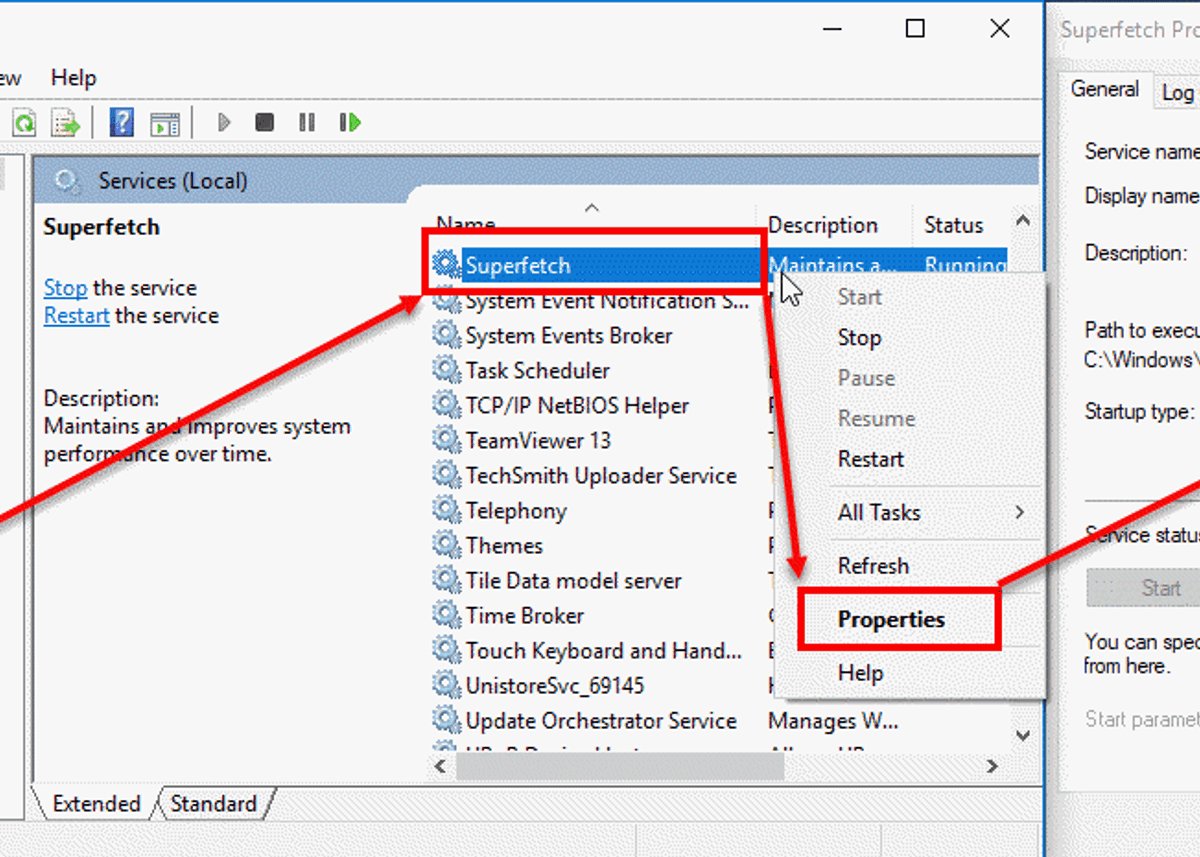Choose Refresh in the context menu
Image resolution: width=1200 pixels, height=857 pixels.
873,565
